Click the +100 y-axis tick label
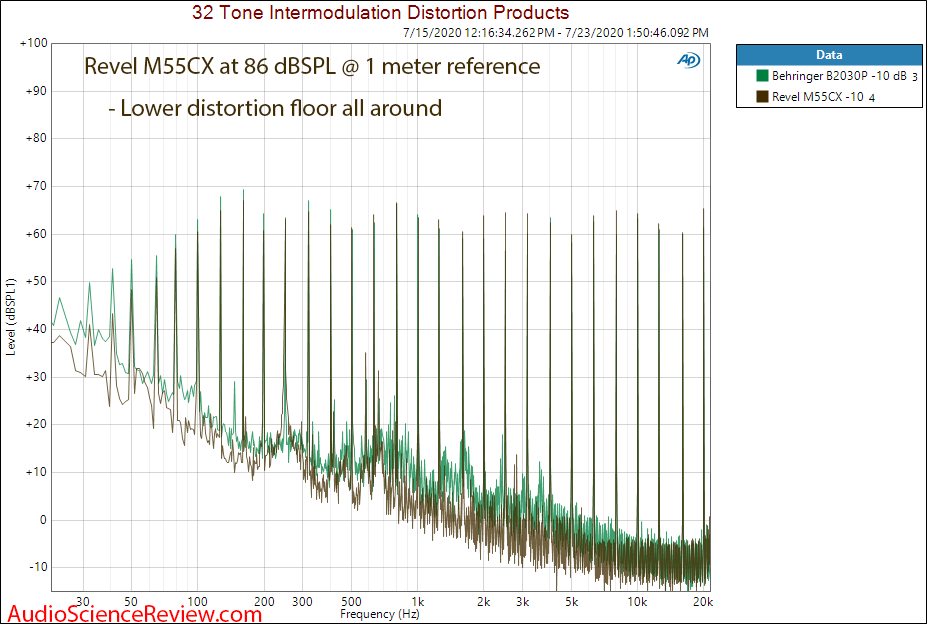 [33, 43]
